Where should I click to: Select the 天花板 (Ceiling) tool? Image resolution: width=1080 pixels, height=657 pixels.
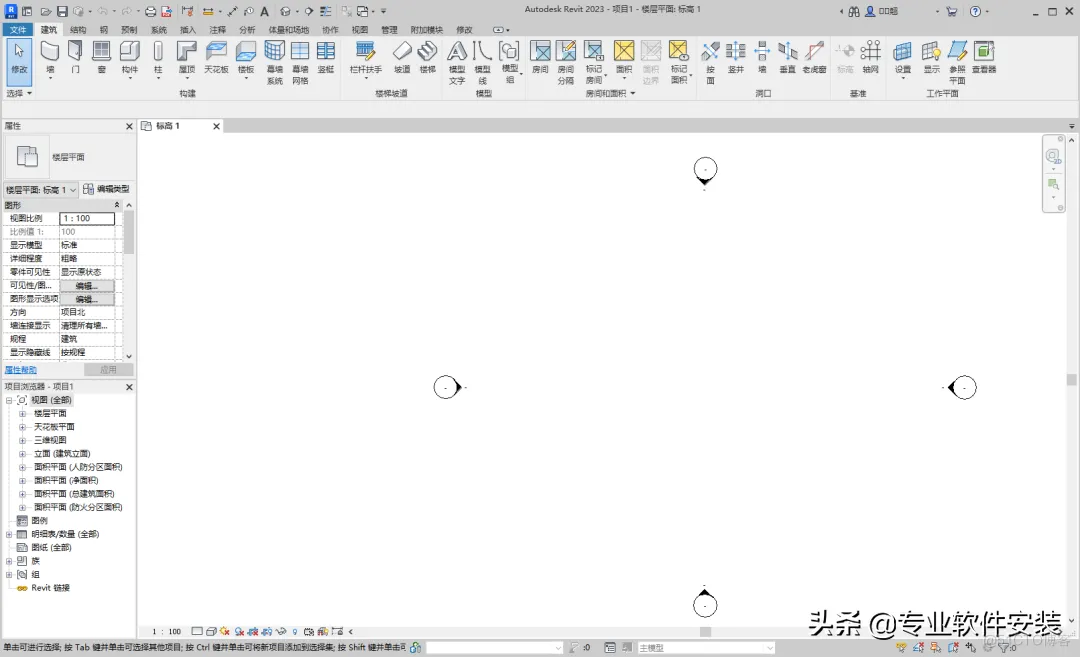[216, 56]
